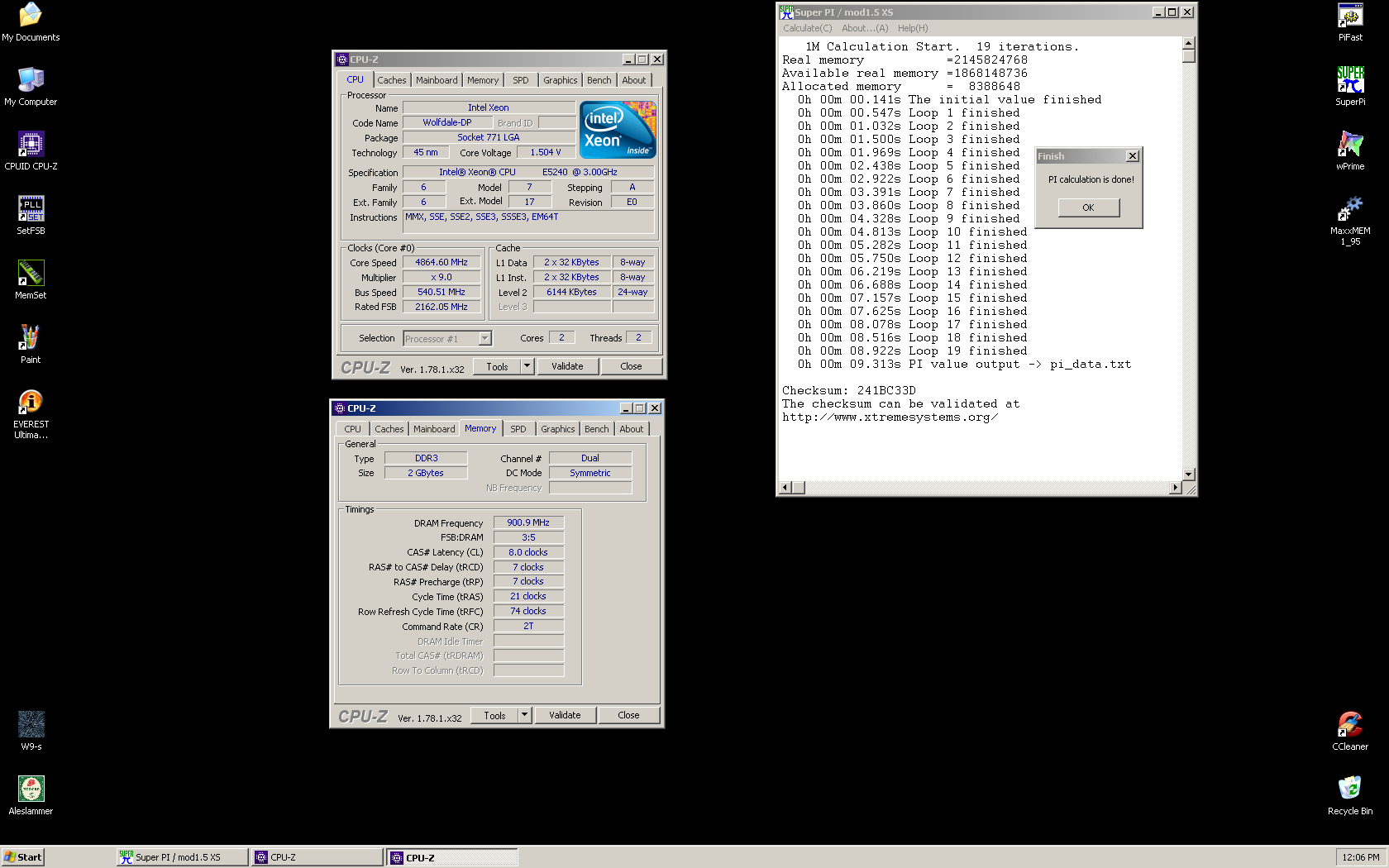Image resolution: width=1389 pixels, height=868 pixels.
Task: Switch to CPU tab in lower CPU-Z
Action: [352, 429]
